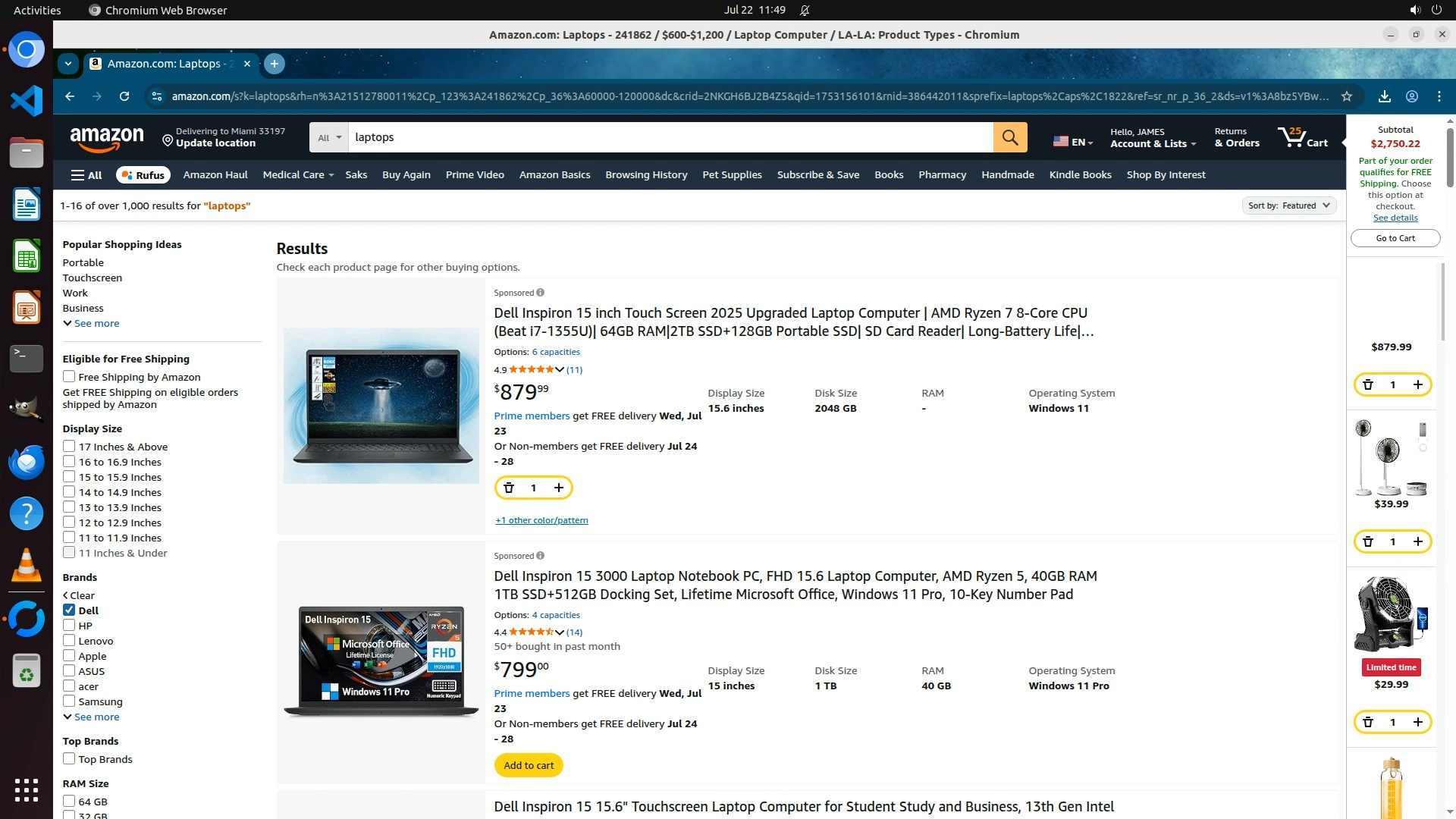Open the All departments search dropdown
Viewport: 1456px width, 819px height.
(329, 137)
